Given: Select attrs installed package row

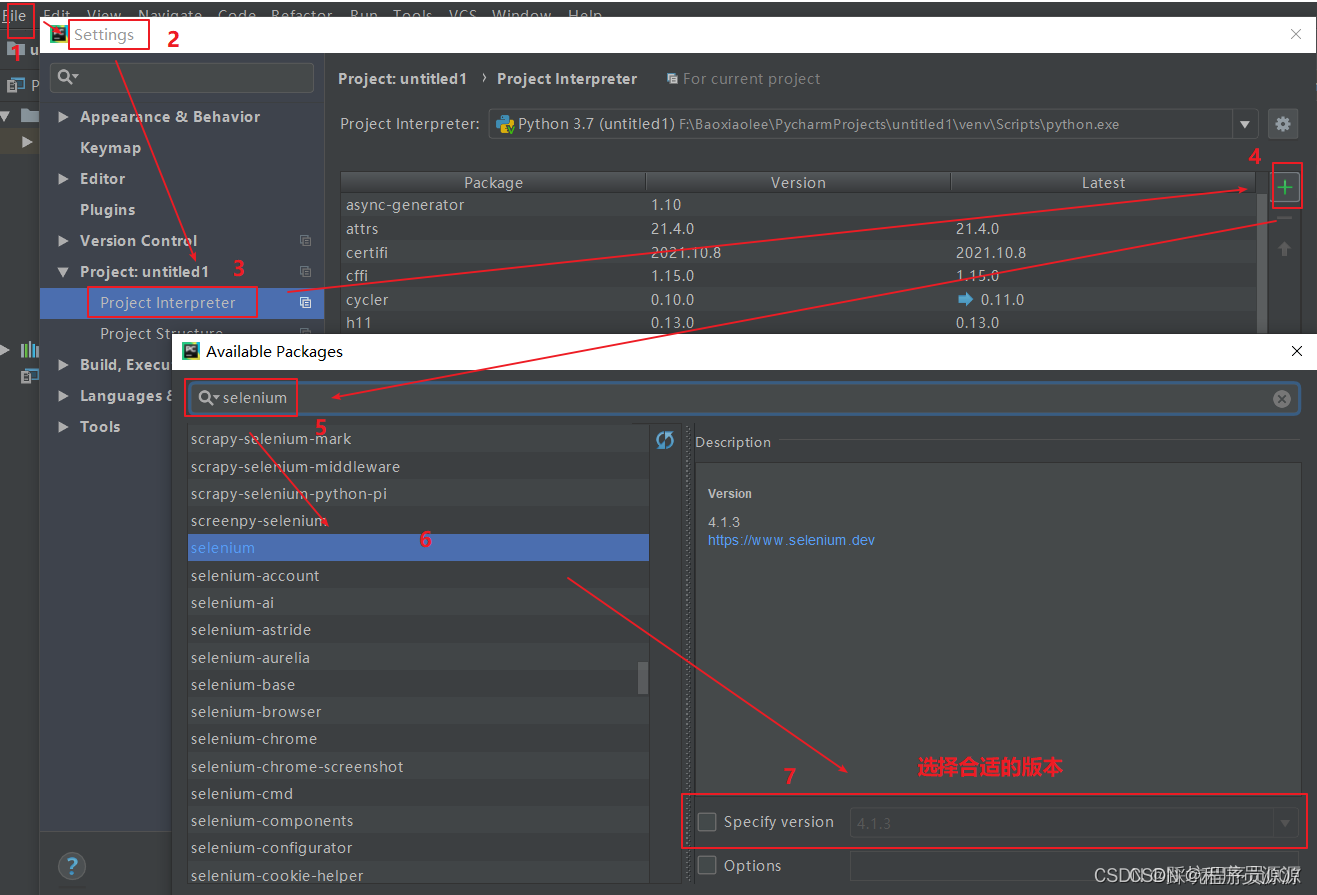Looking at the screenshot, I should coord(798,229).
